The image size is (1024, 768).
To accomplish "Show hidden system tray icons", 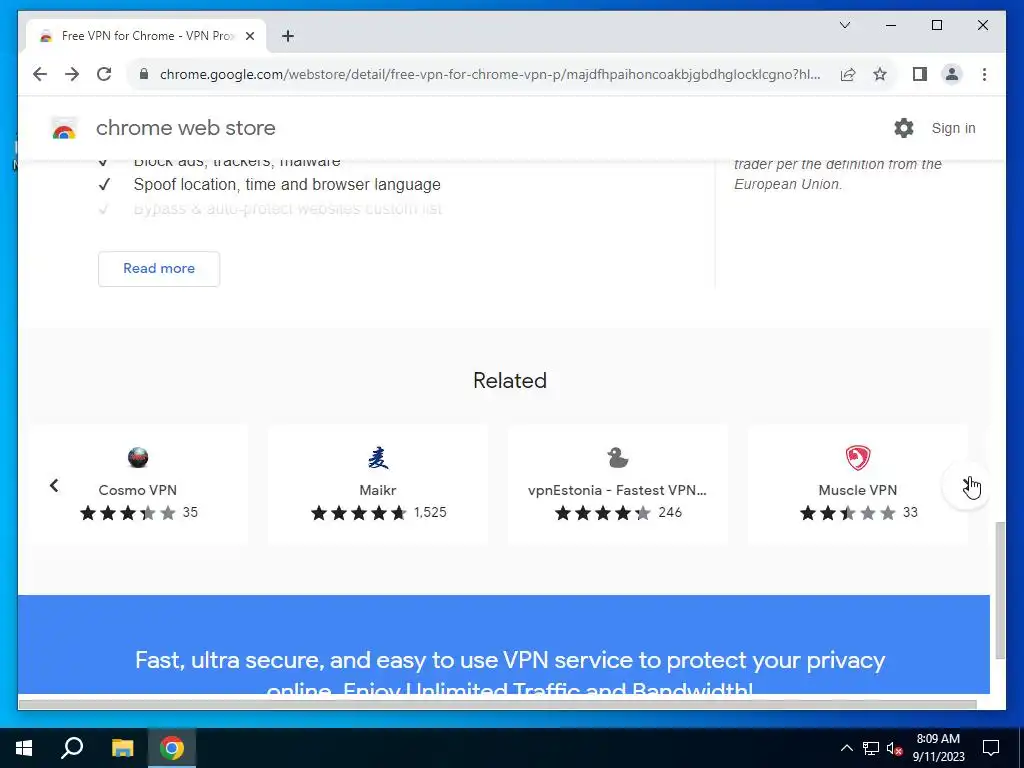I will point(846,748).
